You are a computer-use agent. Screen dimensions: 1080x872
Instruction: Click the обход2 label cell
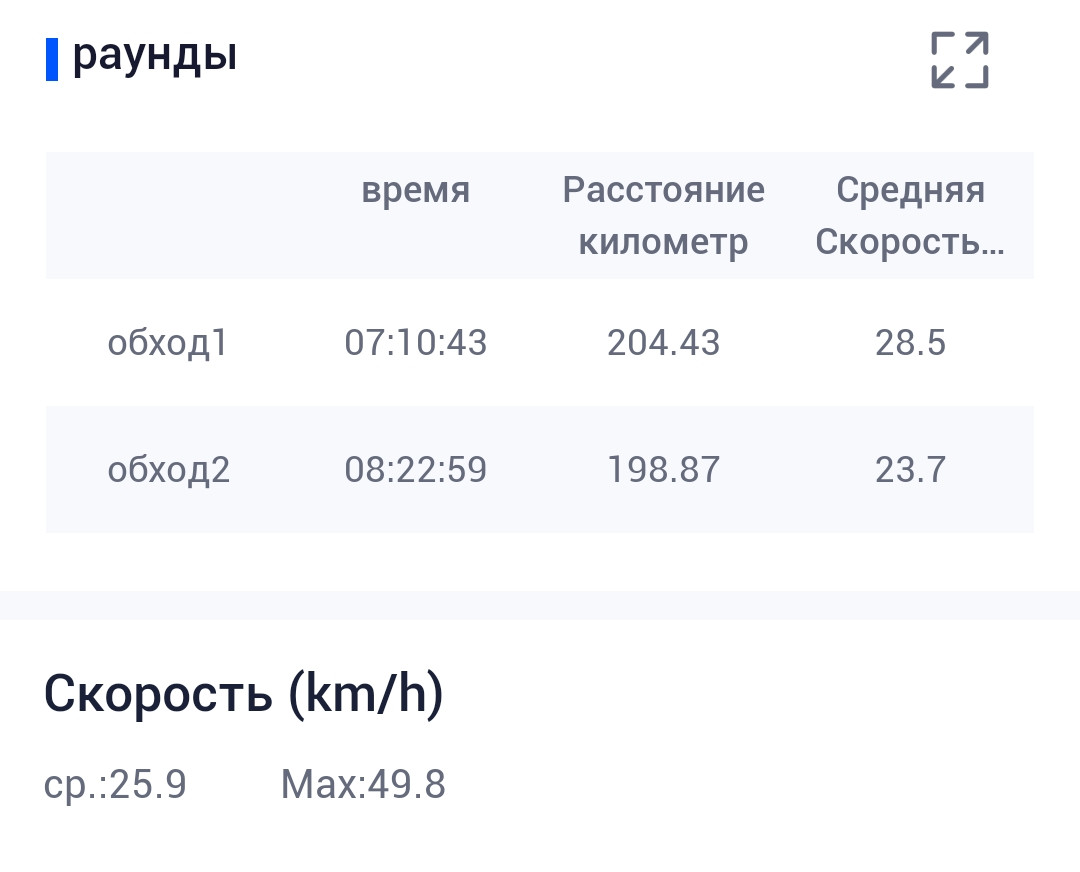tap(168, 469)
